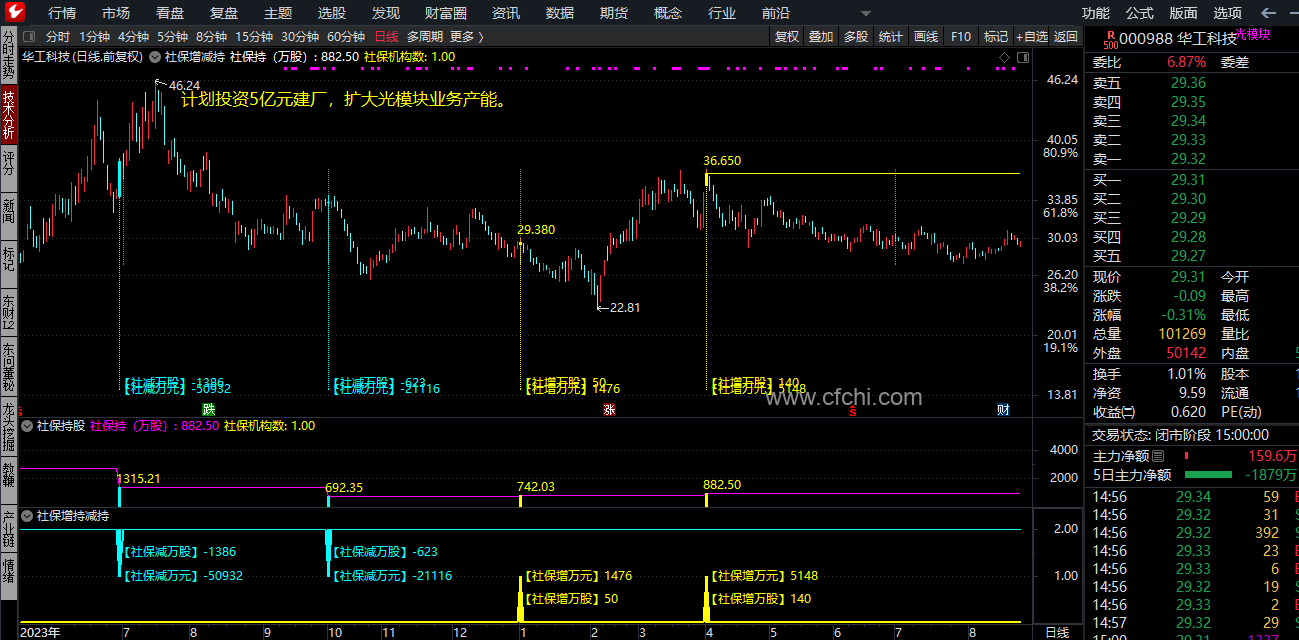Click the 画线 drawing button
Viewport: 1299px width, 640px height.
pos(926,36)
